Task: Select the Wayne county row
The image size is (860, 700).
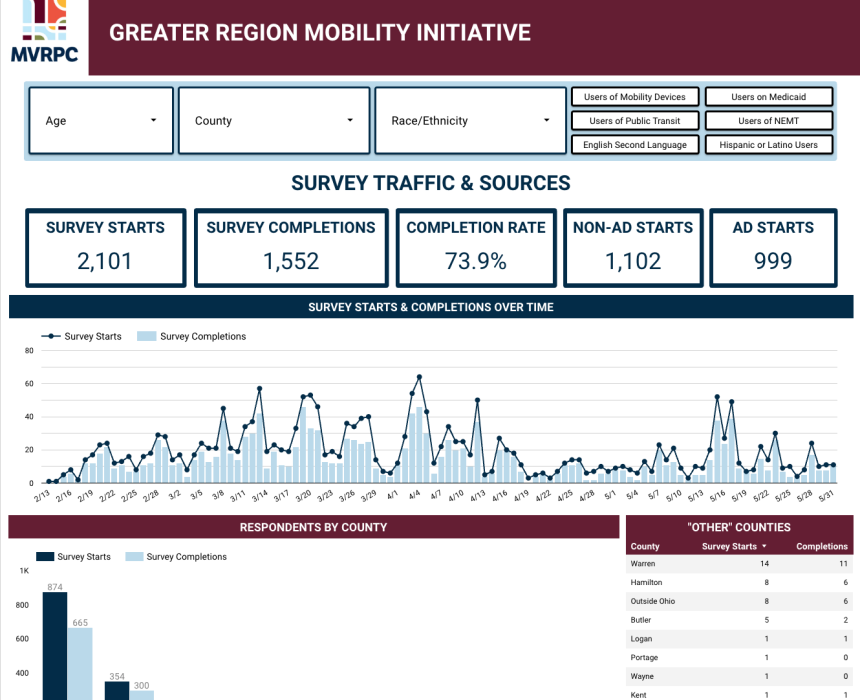Action: [x=739, y=676]
